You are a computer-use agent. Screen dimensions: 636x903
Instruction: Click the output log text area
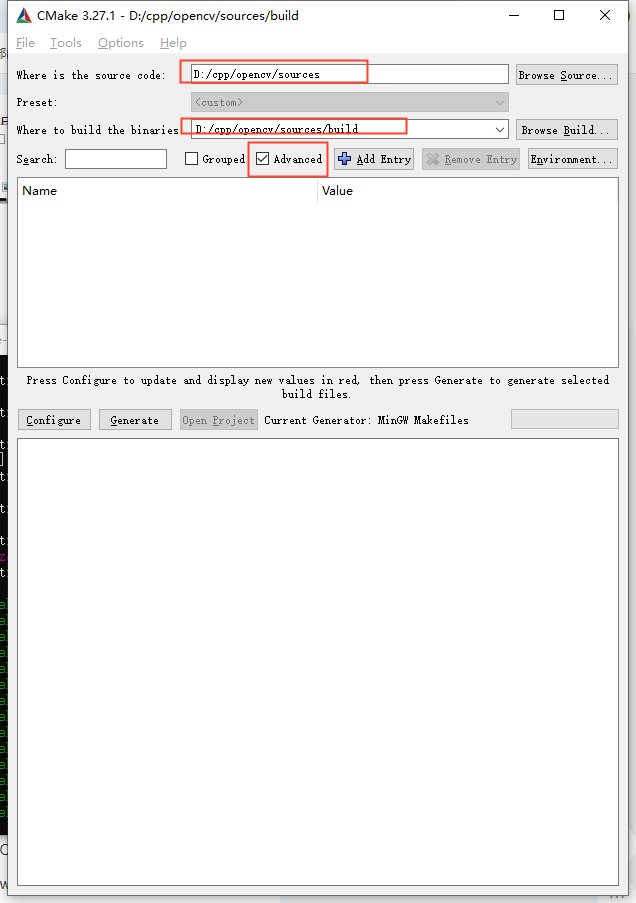point(318,662)
